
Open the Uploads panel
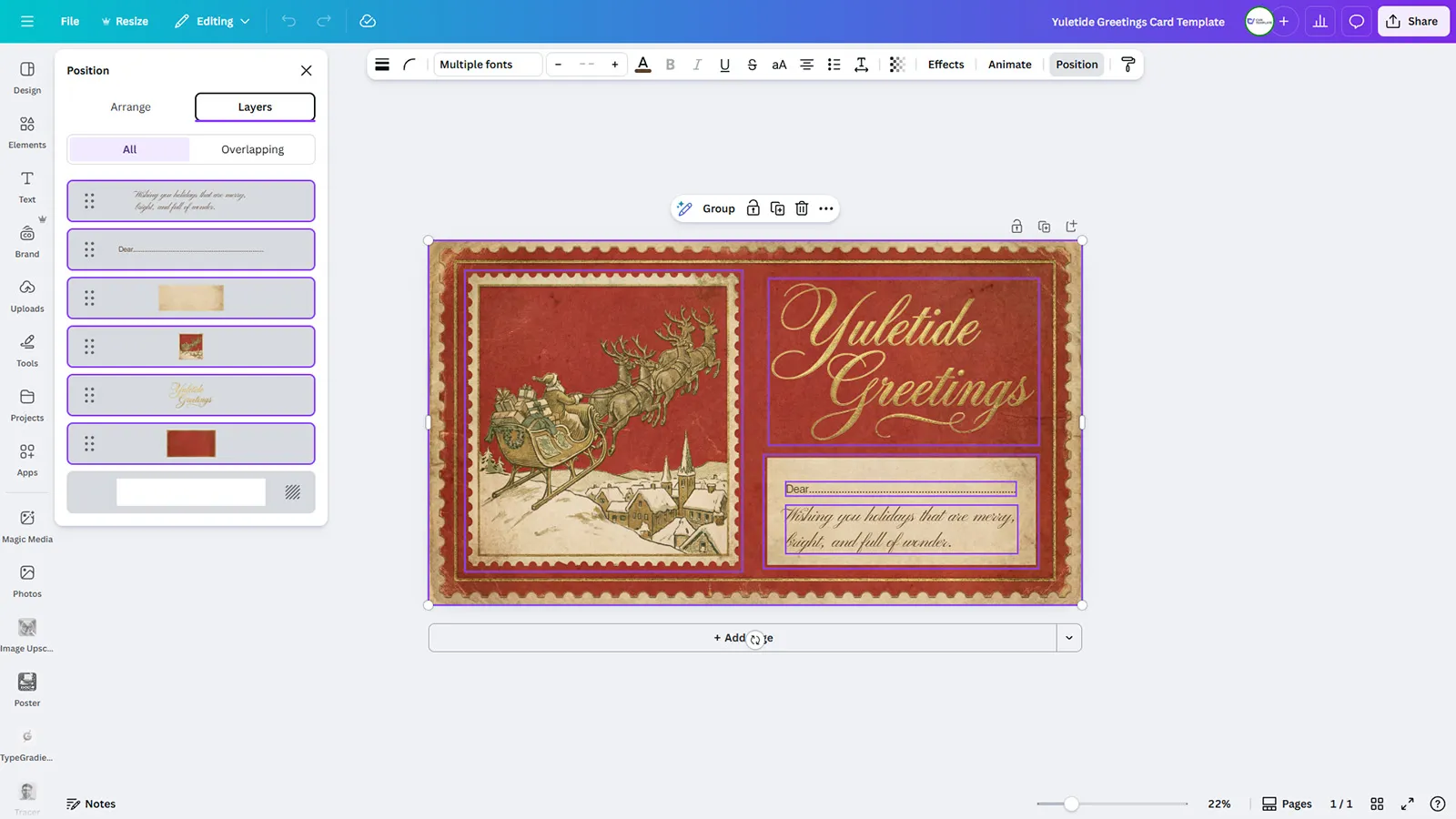point(26,296)
